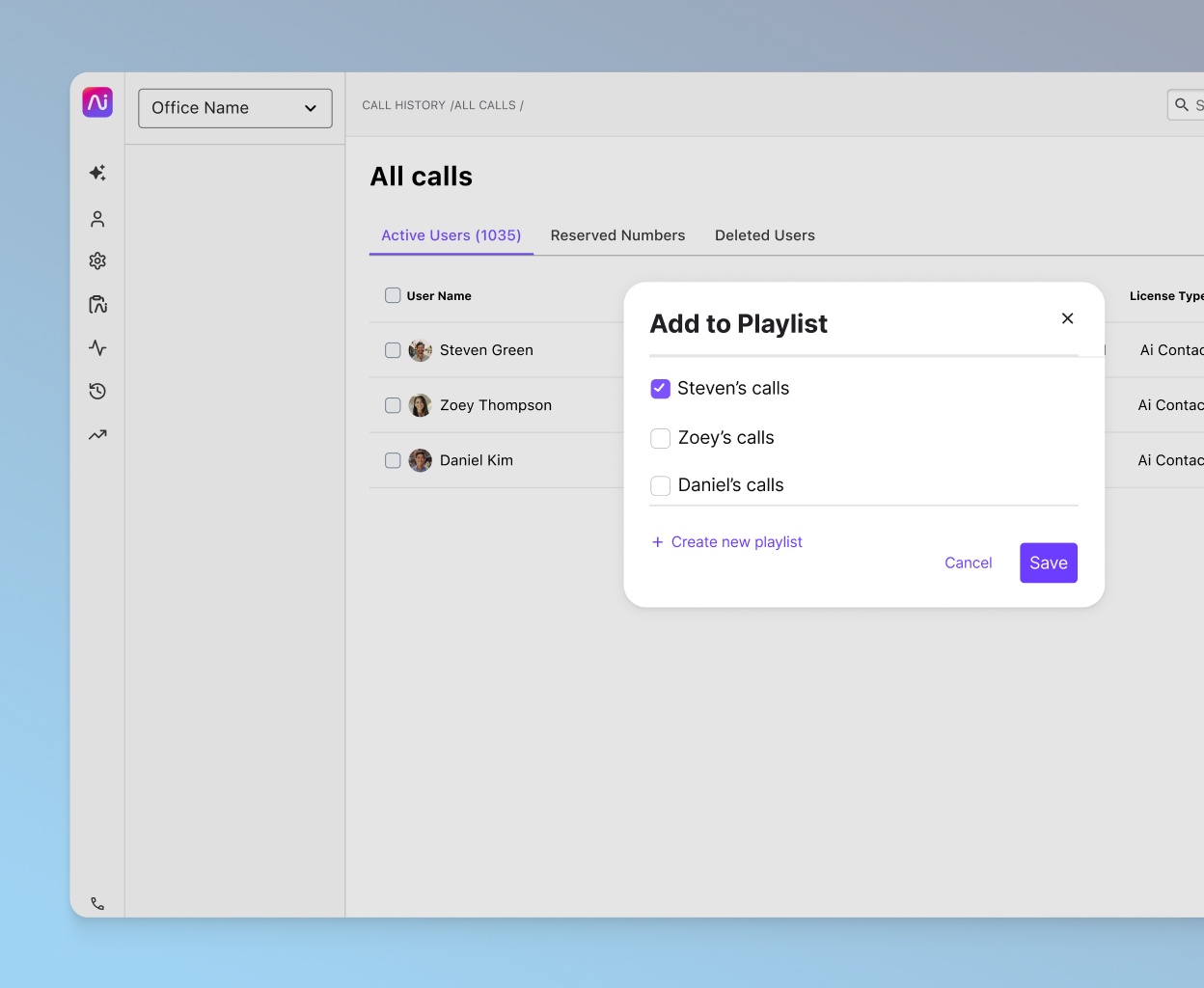The width and height of the screenshot is (1204, 988).
Task: Click the analytics trending-arrow icon
Action: point(97,434)
